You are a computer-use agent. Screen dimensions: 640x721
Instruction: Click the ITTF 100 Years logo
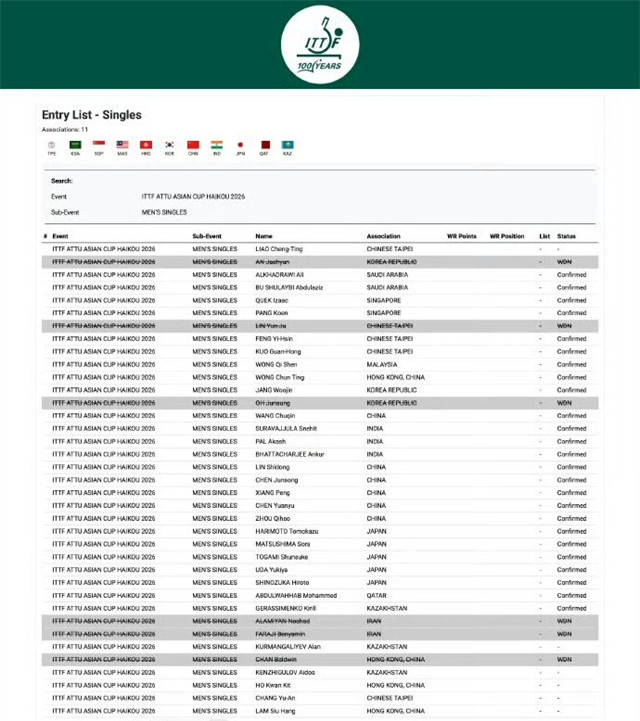[320, 44]
